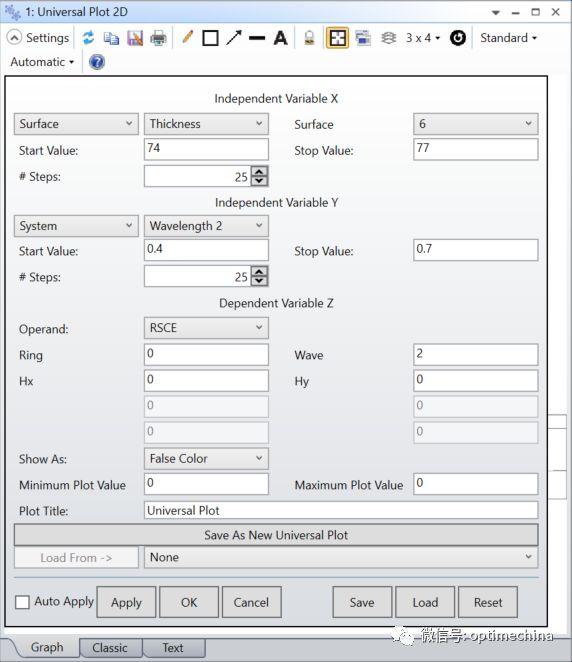Click the Settings label in toolbar
This screenshot has height=662, width=572.
point(47,38)
